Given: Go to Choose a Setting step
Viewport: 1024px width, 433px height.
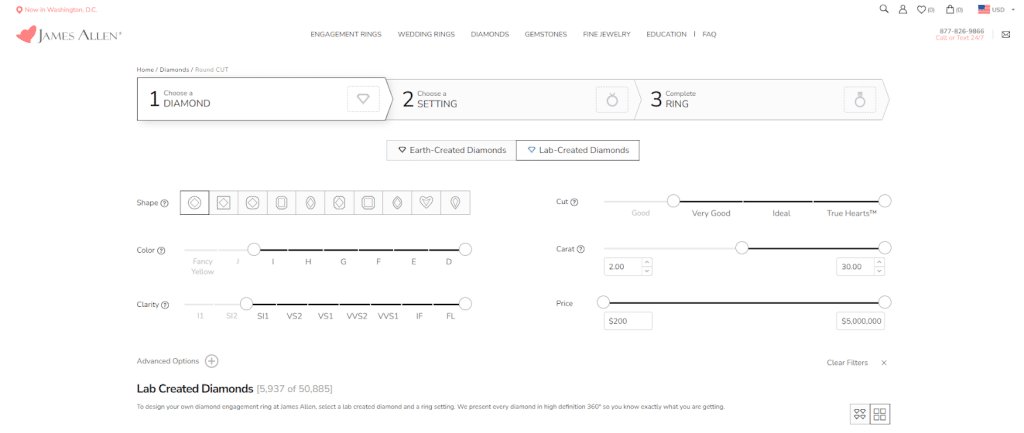Looking at the screenshot, I should click(510, 99).
